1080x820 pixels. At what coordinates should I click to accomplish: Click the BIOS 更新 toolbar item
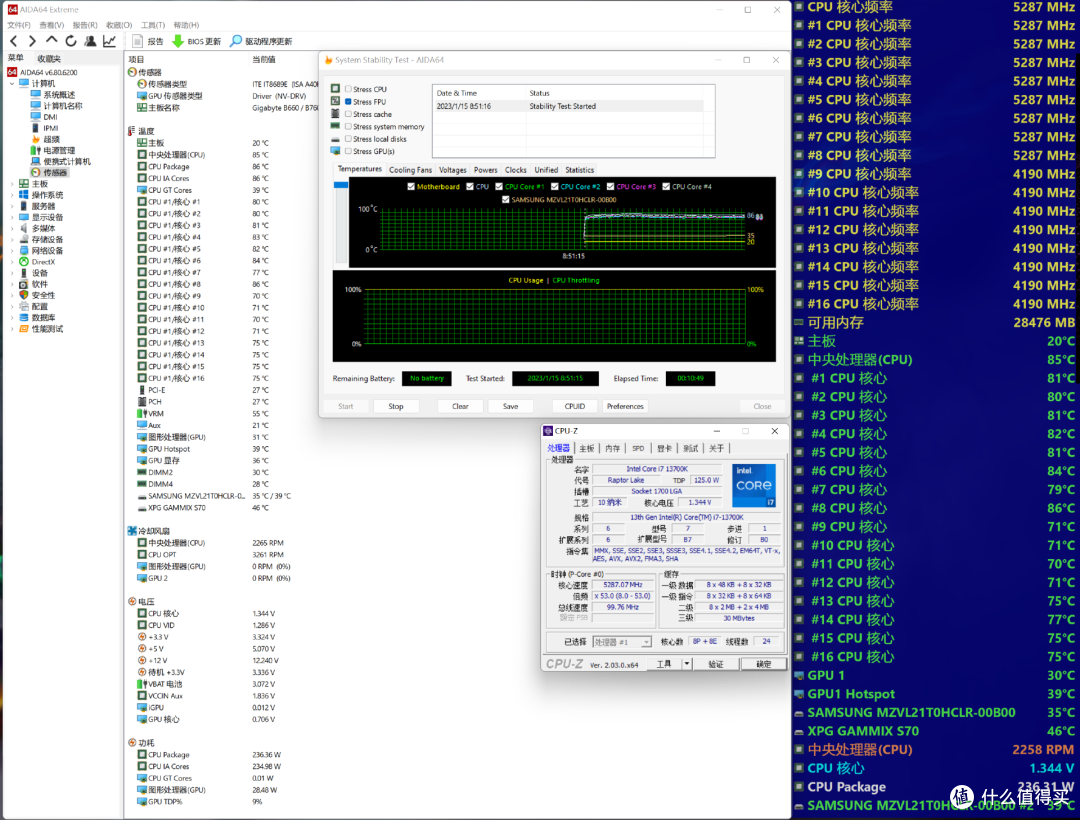point(196,41)
